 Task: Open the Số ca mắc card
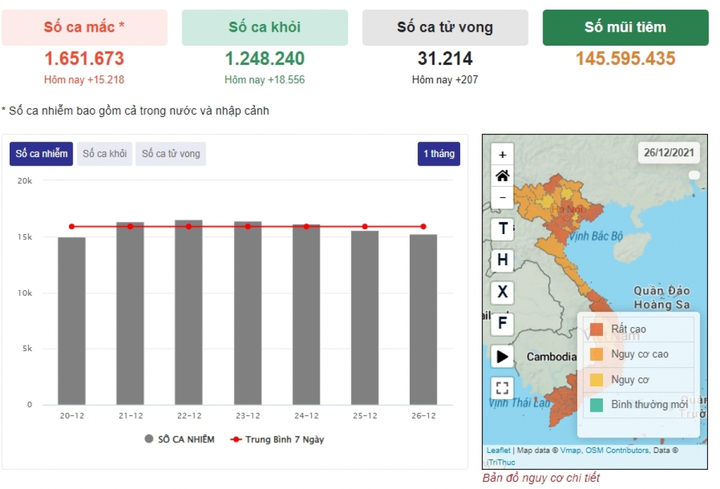point(84,28)
